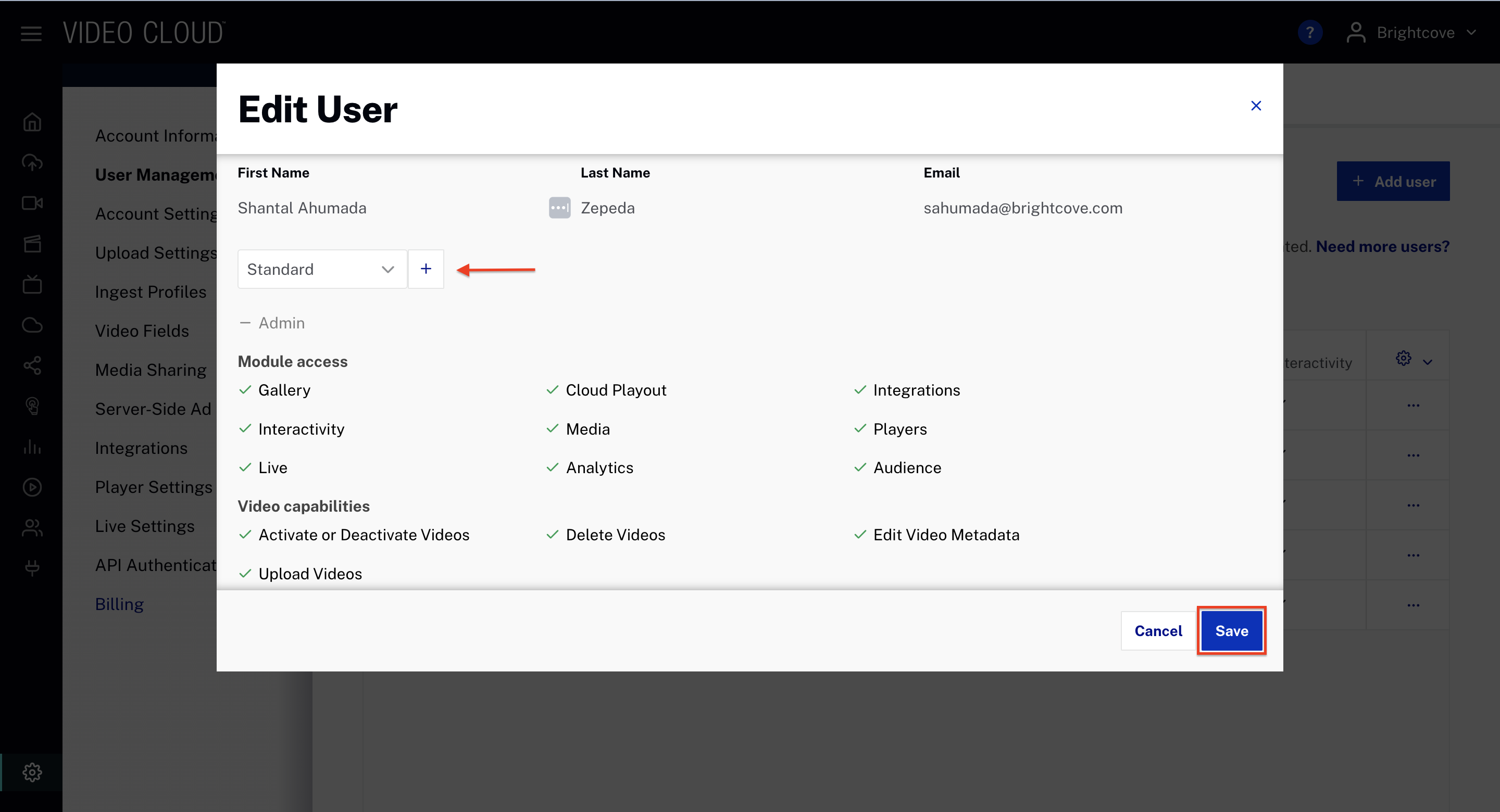Open the Social sharing module icon

click(x=32, y=365)
